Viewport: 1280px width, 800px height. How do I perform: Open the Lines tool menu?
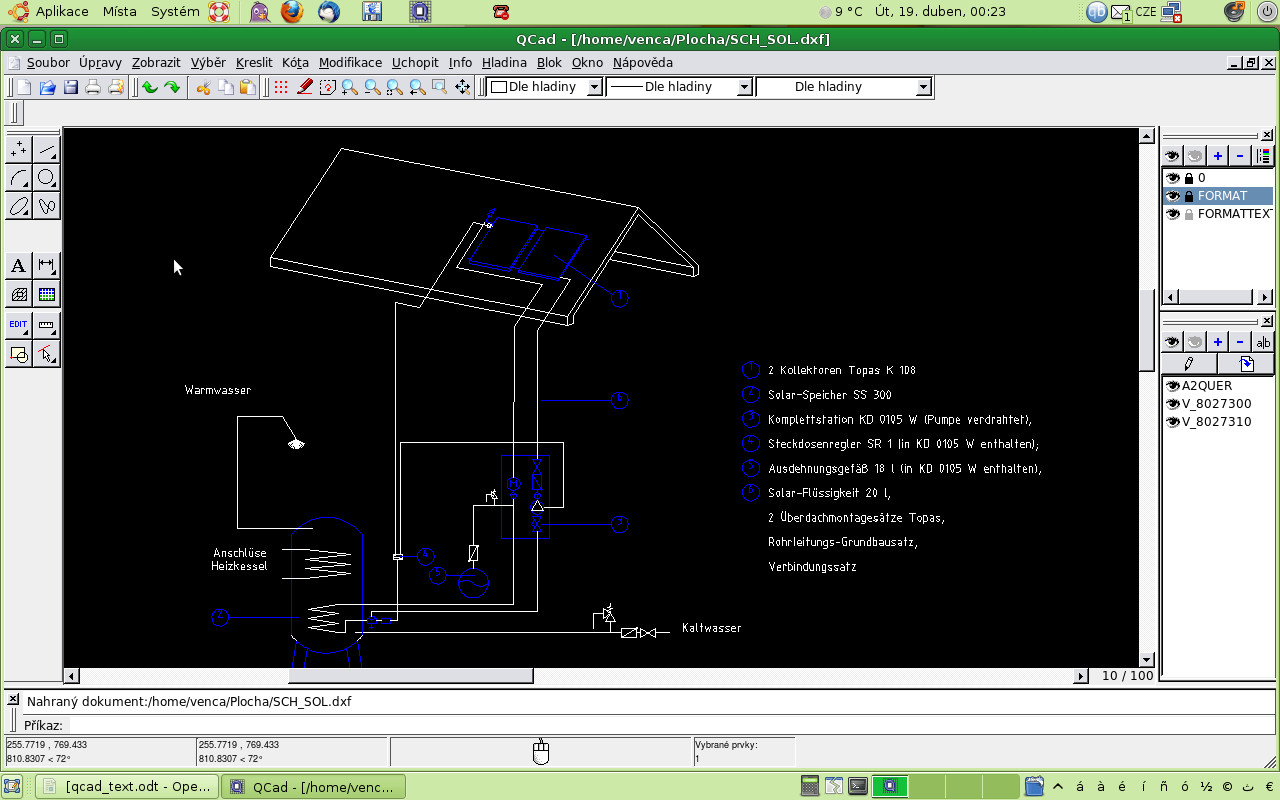[47, 150]
